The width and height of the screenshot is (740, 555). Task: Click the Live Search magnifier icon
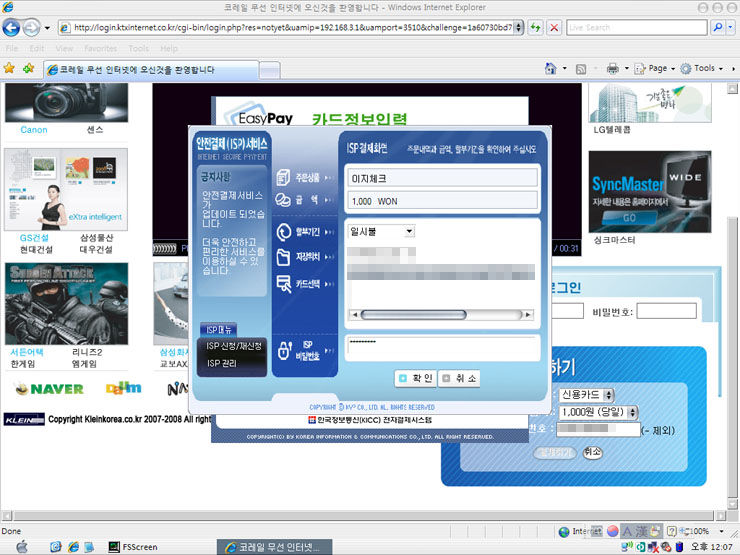click(x=717, y=27)
